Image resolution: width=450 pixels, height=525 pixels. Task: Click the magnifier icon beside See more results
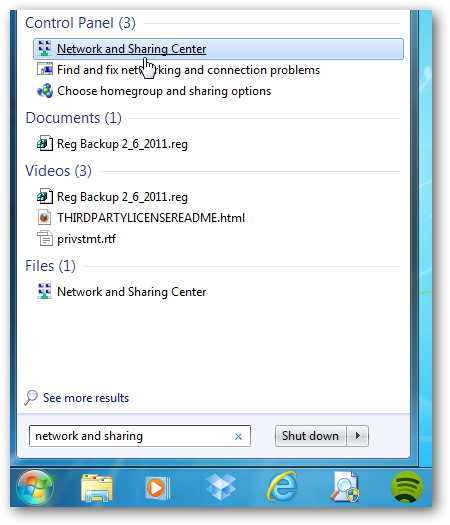(31, 398)
